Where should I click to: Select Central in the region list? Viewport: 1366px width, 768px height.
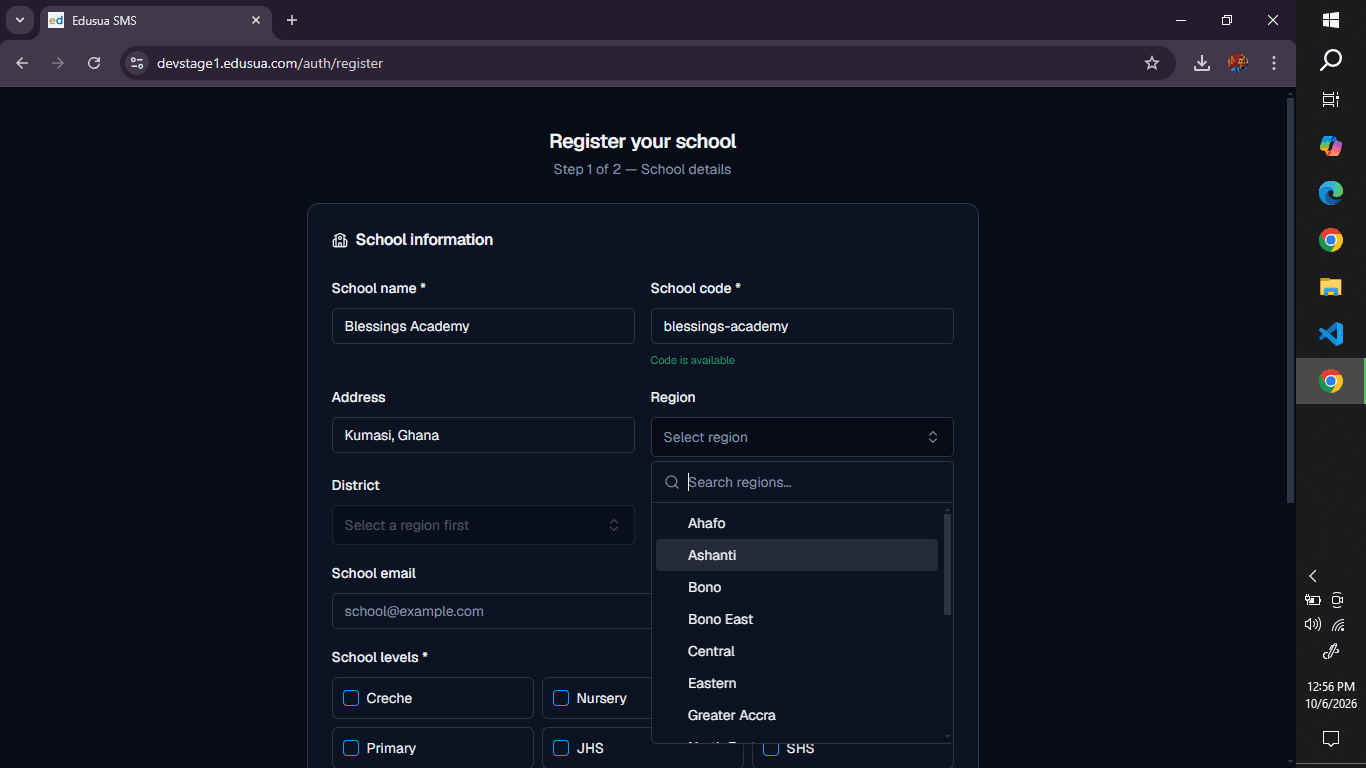point(797,651)
